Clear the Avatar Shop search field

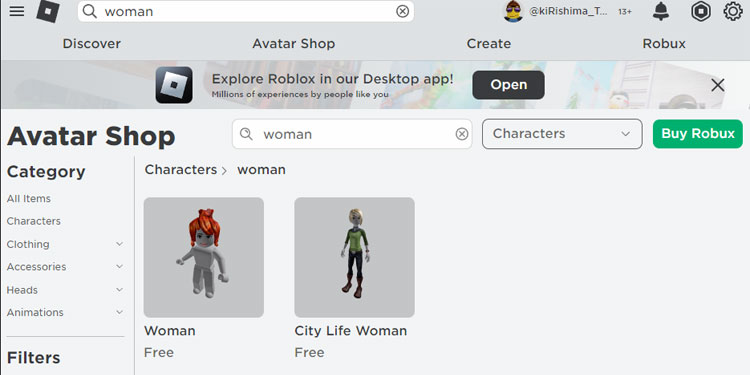(x=462, y=134)
